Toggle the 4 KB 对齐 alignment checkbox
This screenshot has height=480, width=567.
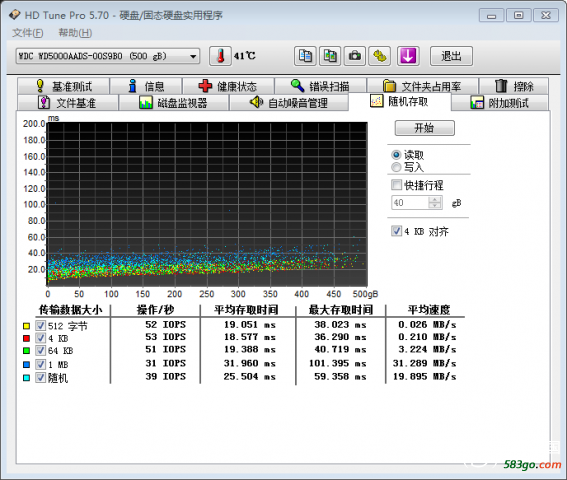pyautogui.click(x=397, y=231)
